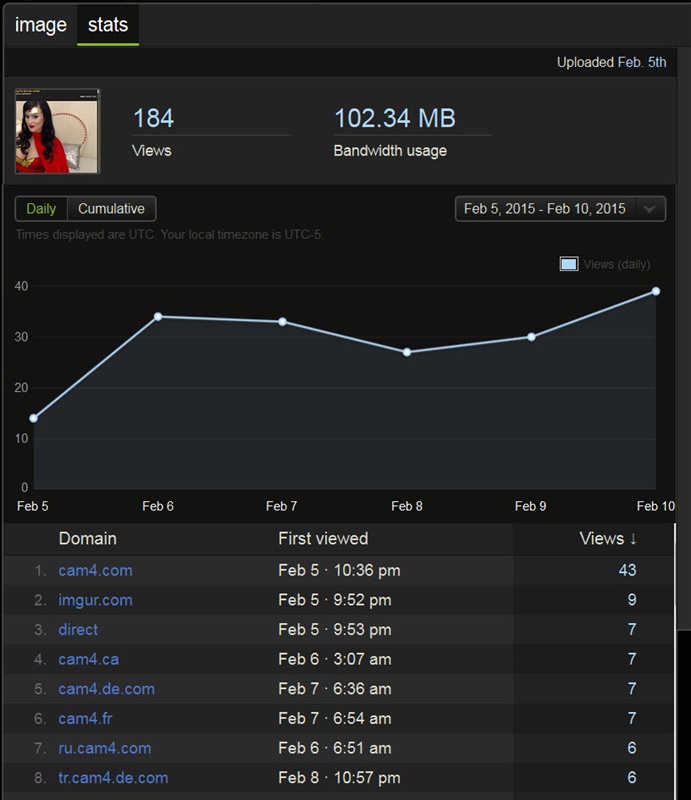Click the Views (daily) legend label
This screenshot has height=800, width=691.
pos(616,264)
